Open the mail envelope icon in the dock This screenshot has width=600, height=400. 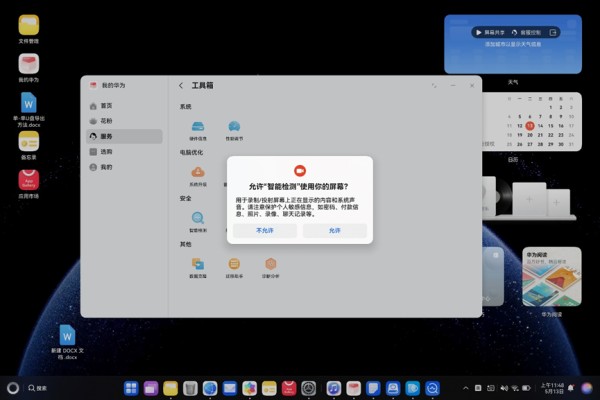(x=230, y=388)
